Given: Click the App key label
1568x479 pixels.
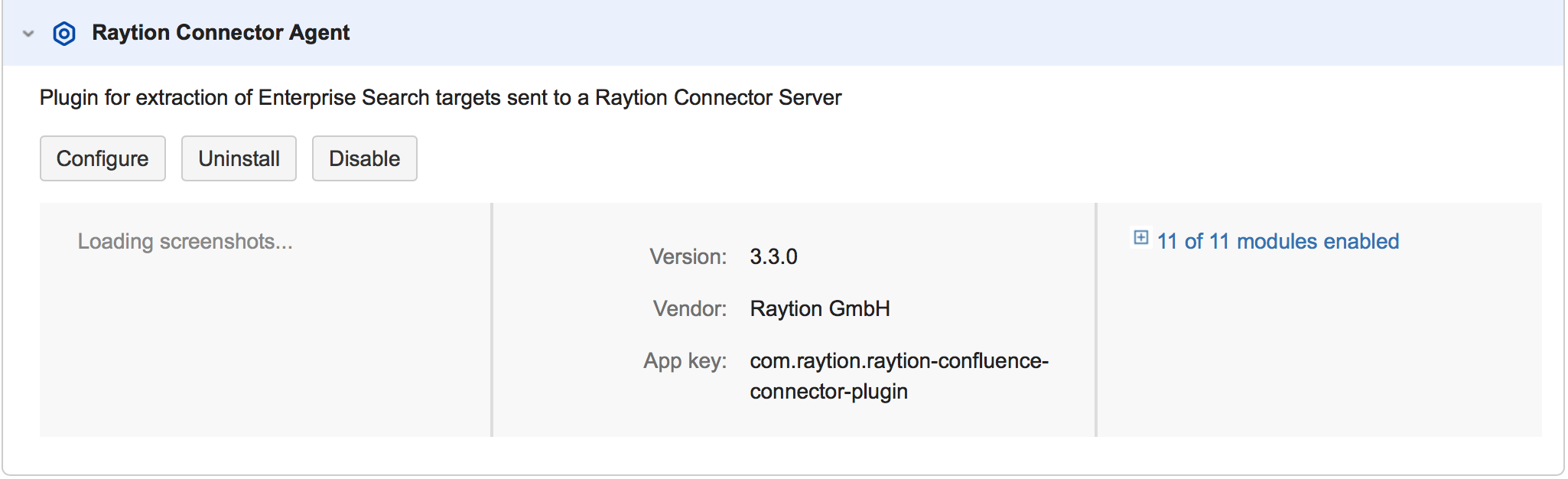Looking at the screenshot, I should coord(685,361).
